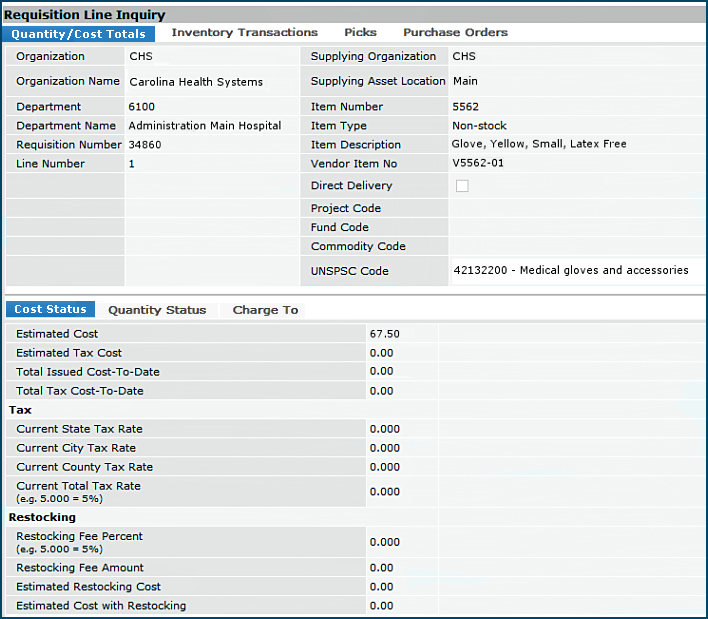Open the Picks tab

coord(360,33)
